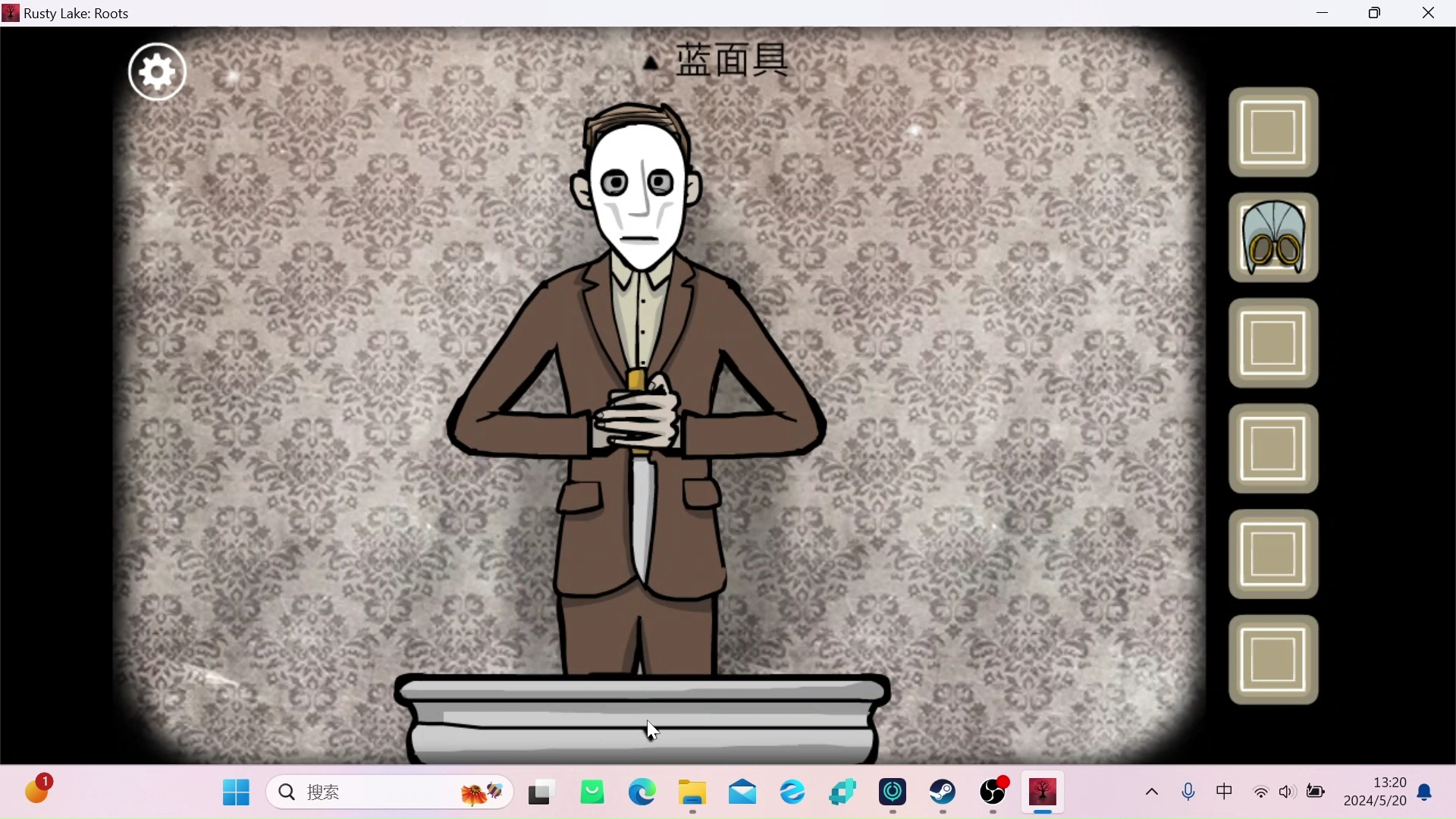Click the topmost empty inventory slot
This screenshot has height=819, width=1456.
pos(1274,133)
